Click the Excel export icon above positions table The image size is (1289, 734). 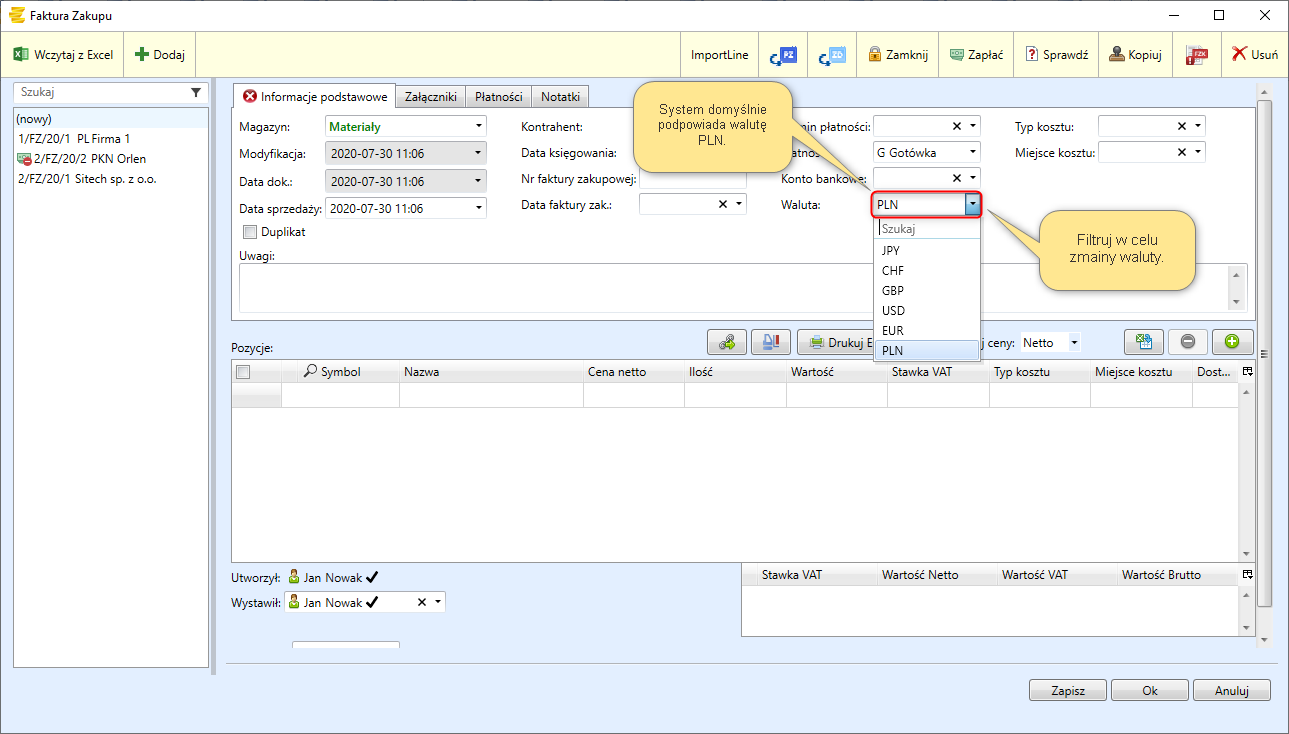click(x=1143, y=342)
